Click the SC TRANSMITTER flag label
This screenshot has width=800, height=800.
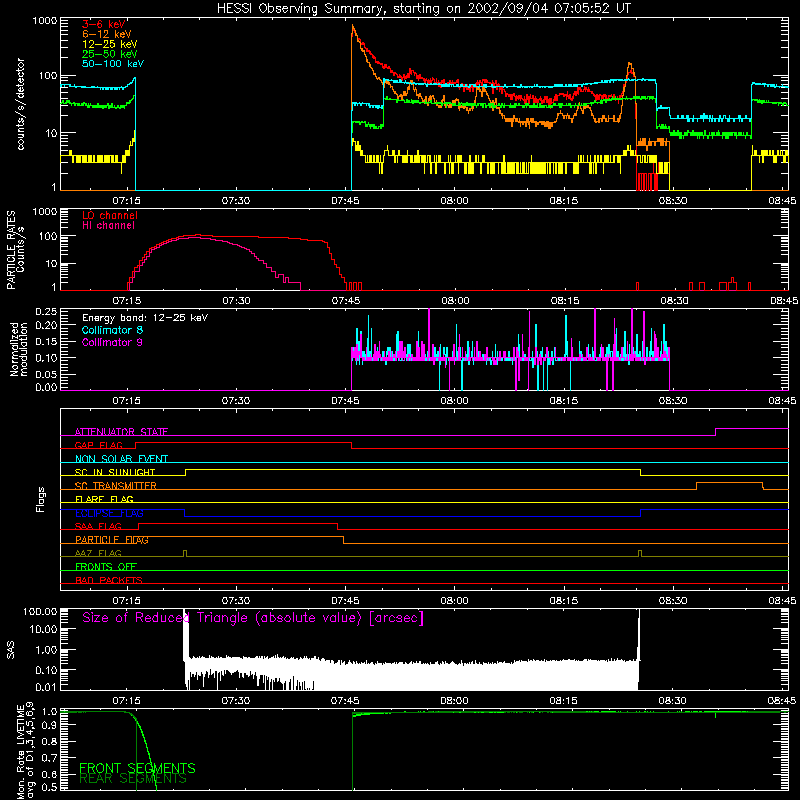(115, 486)
